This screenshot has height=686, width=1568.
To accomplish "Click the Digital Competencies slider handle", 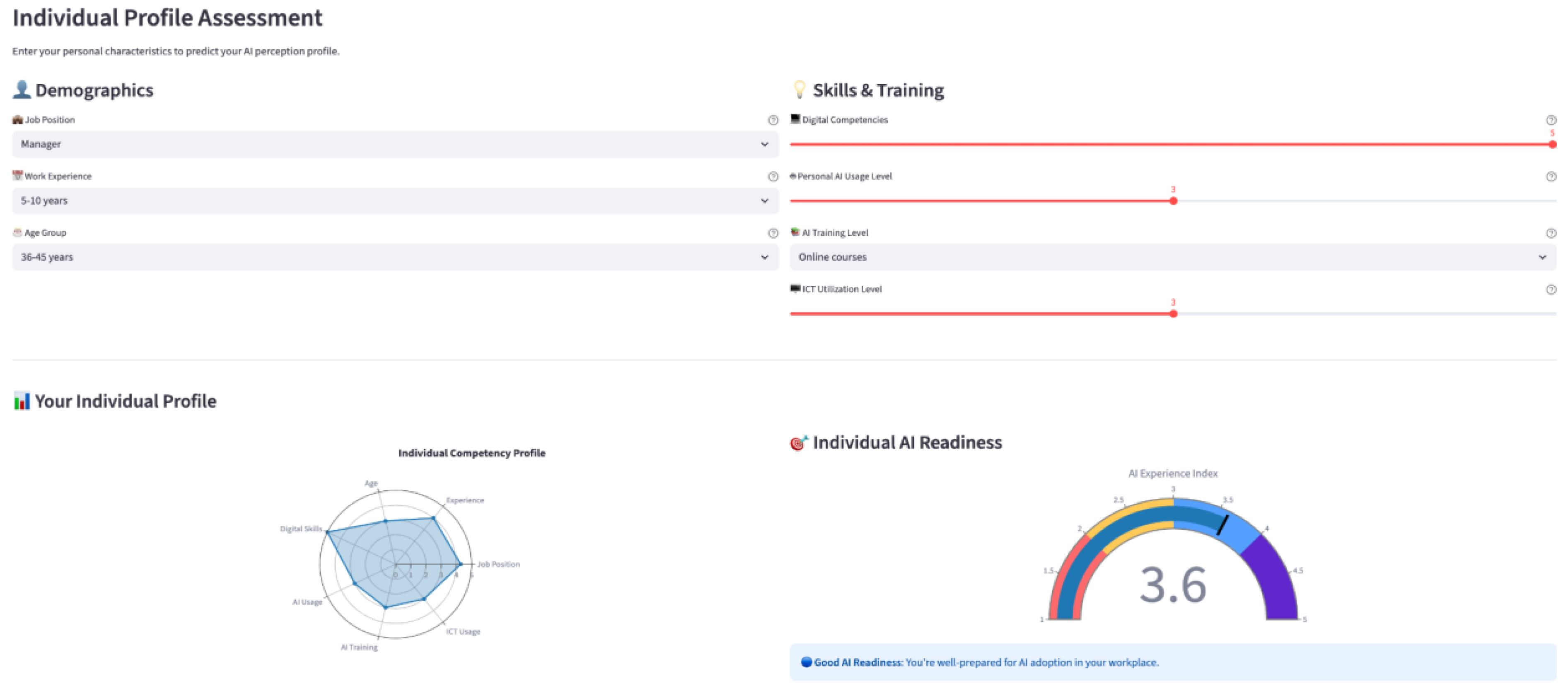I will click(1552, 144).
